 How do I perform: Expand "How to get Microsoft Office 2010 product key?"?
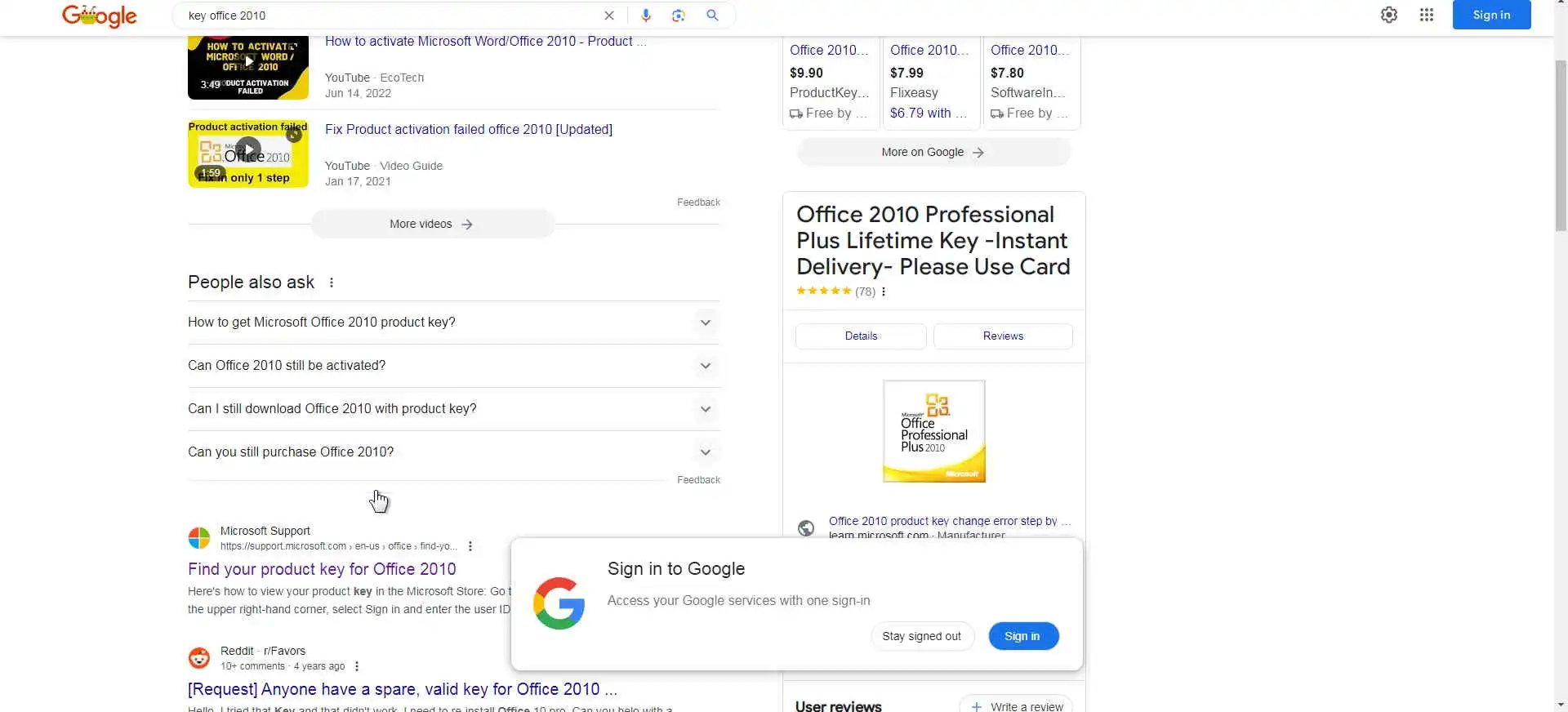click(x=705, y=323)
